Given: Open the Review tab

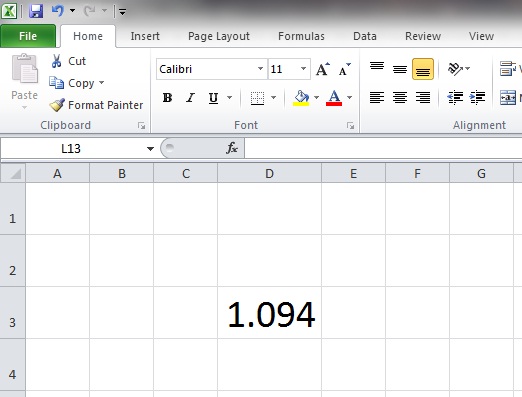Looking at the screenshot, I should tap(423, 36).
